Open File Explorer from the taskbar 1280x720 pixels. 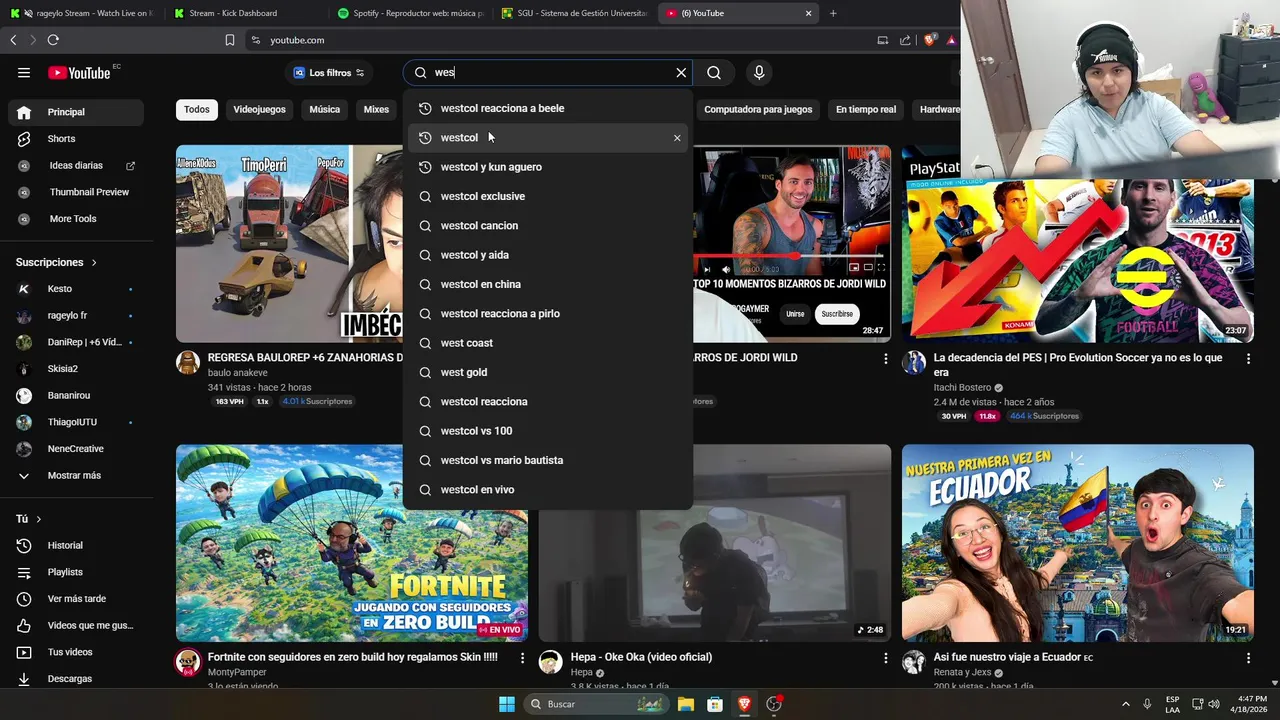click(x=686, y=704)
